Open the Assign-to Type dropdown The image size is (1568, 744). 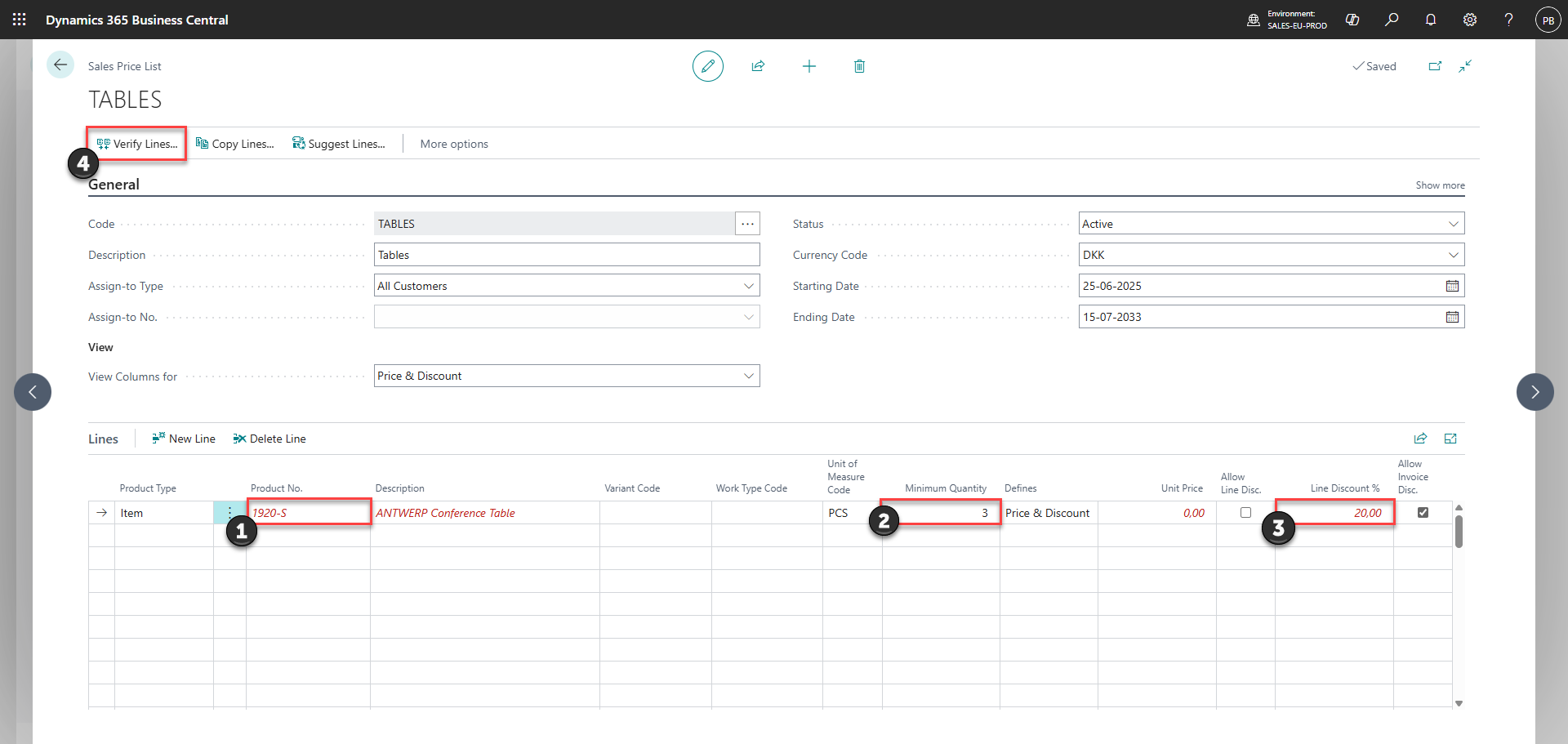(748, 286)
